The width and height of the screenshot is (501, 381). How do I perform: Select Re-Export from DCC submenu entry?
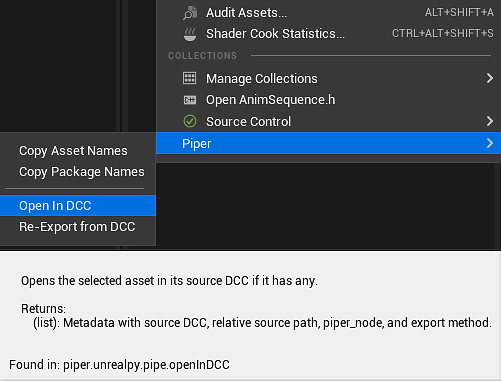point(78,227)
